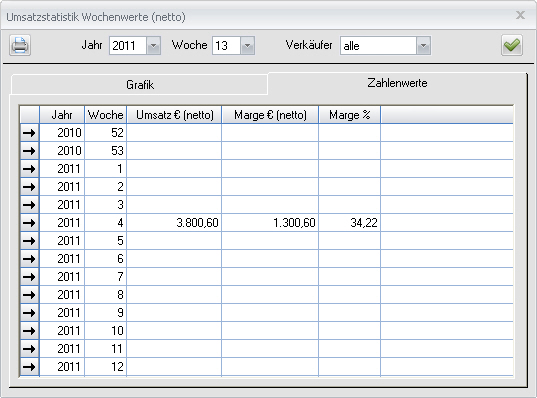Image resolution: width=537 pixels, height=398 pixels.
Task: Switch to the Grafik tab
Action: coord(139,85)
